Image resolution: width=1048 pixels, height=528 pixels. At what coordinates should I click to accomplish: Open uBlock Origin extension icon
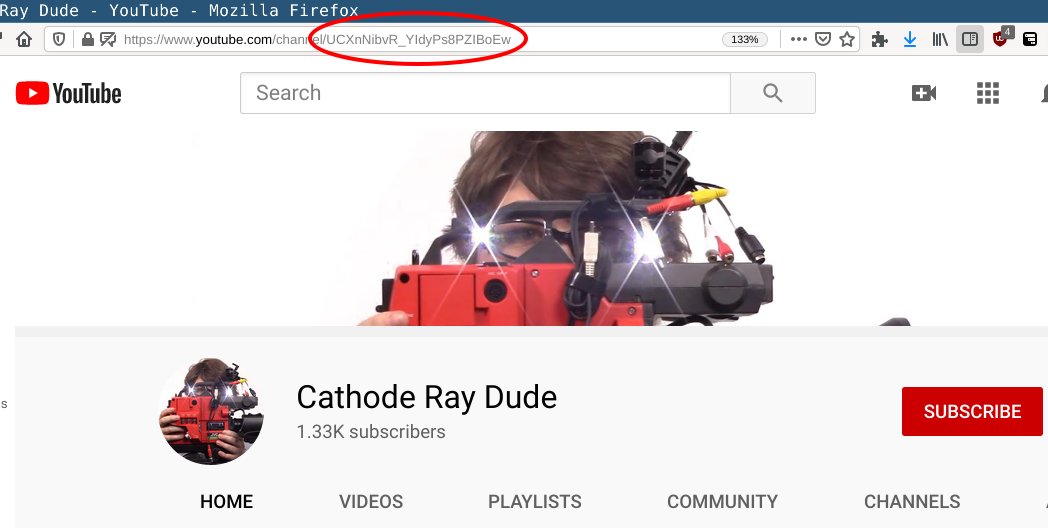(1001, 38)
